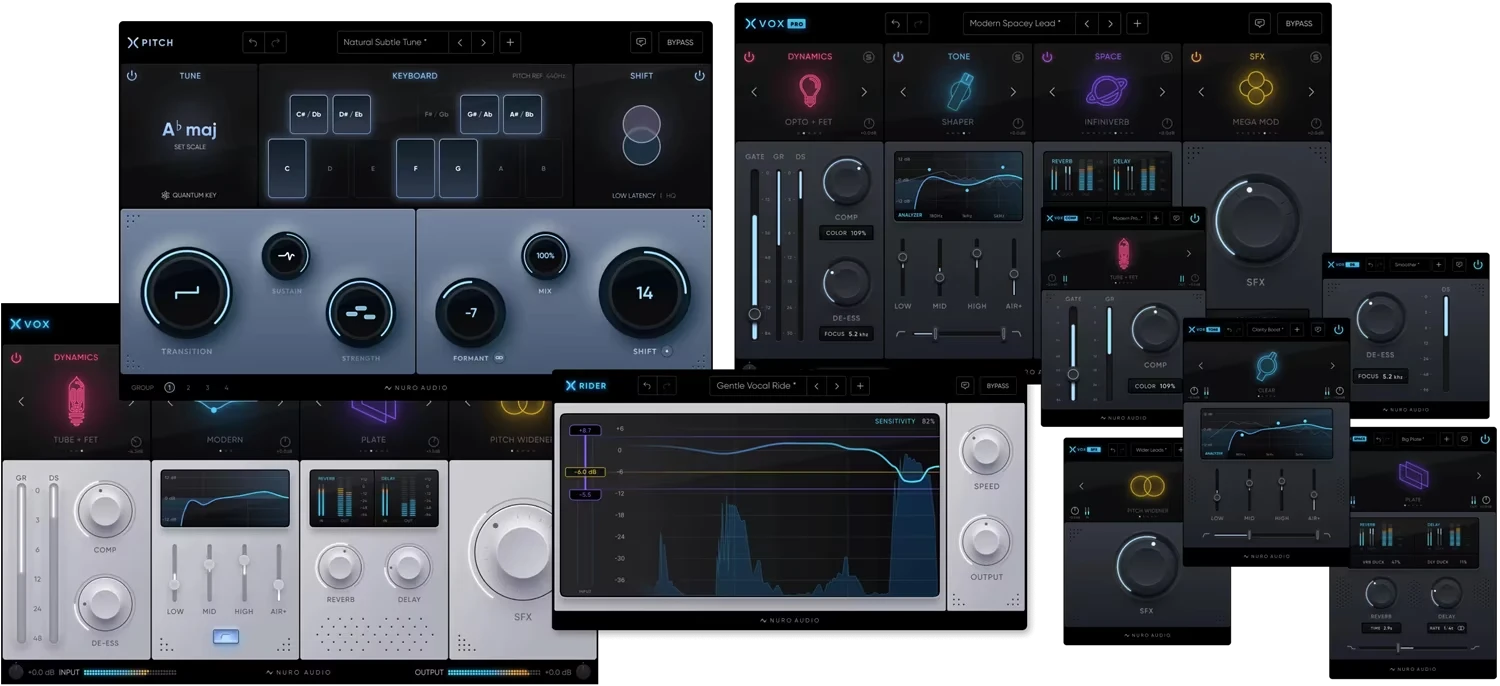
Task: Click the formant link icon
Action: point(498,358)
